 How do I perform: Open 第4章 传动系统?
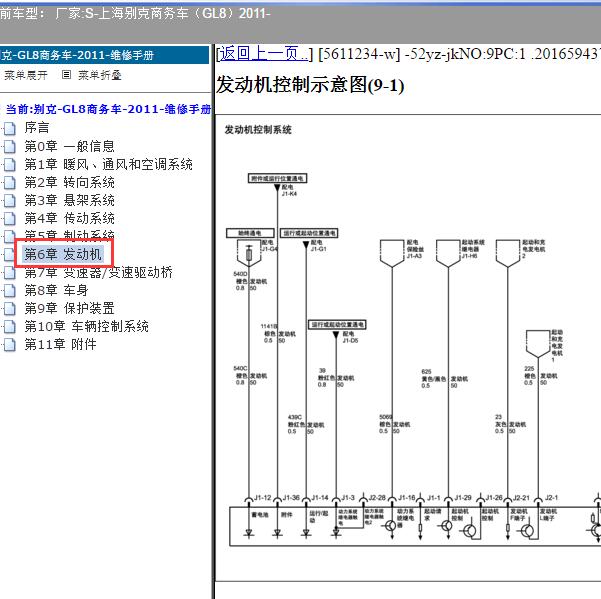pos(69,218)
